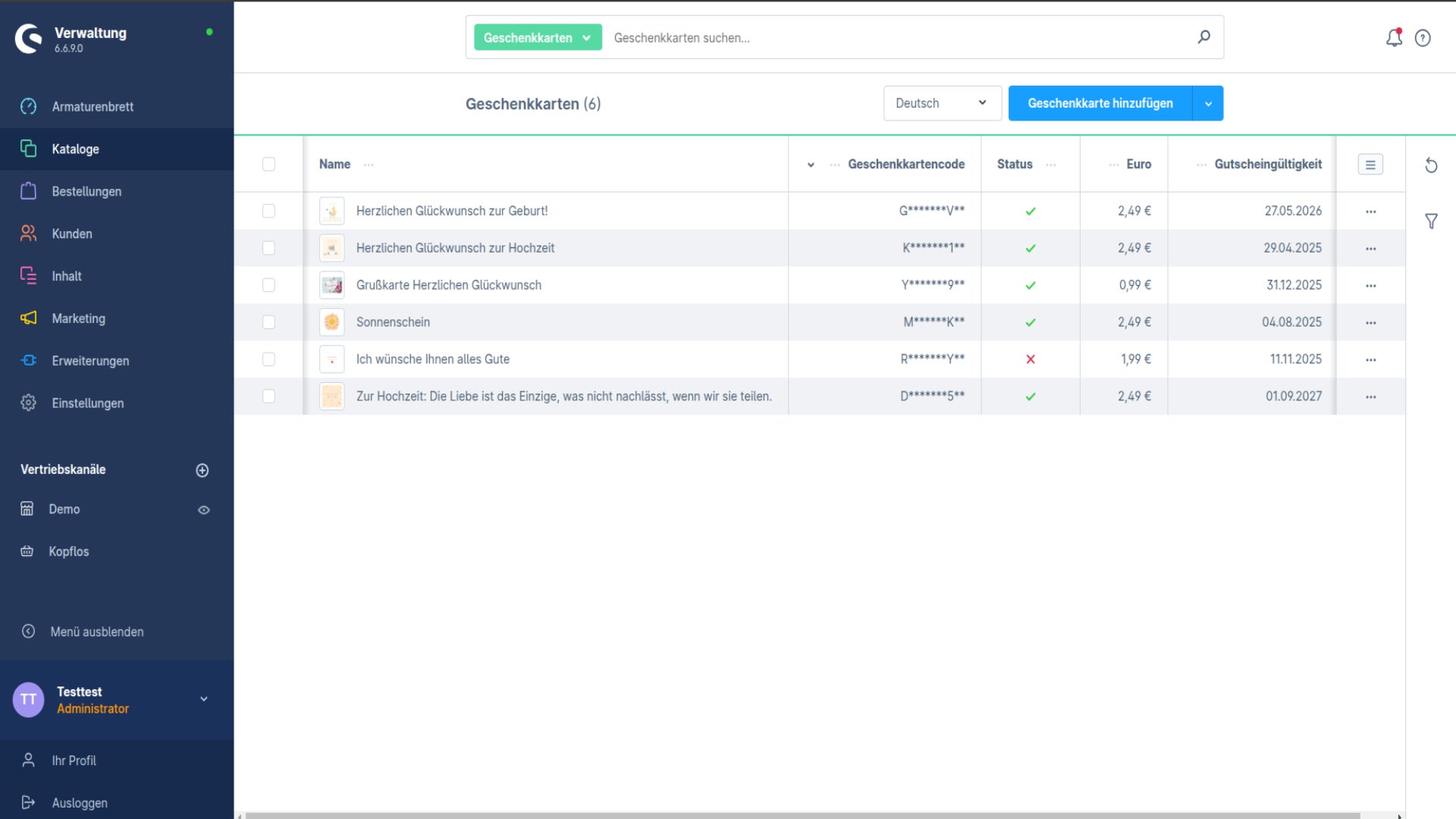The height and width of the screenshot is (819, 1456).
Task: Click the search magnifier icon
Action: tap(1203, 37)
